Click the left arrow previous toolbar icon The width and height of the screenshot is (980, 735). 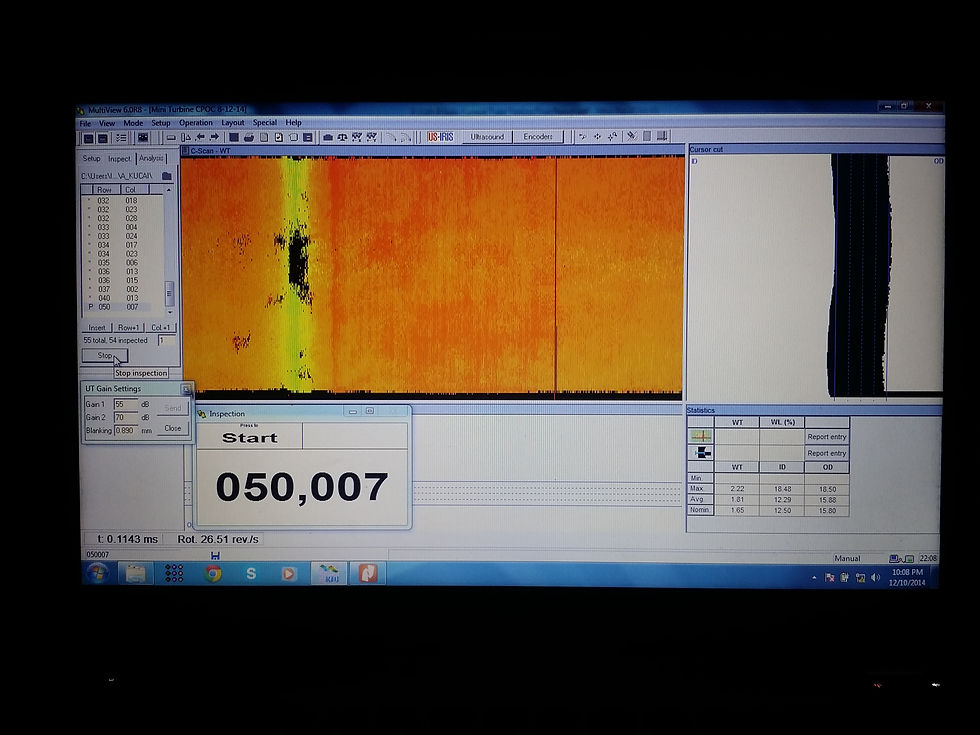tap(201, 138)
